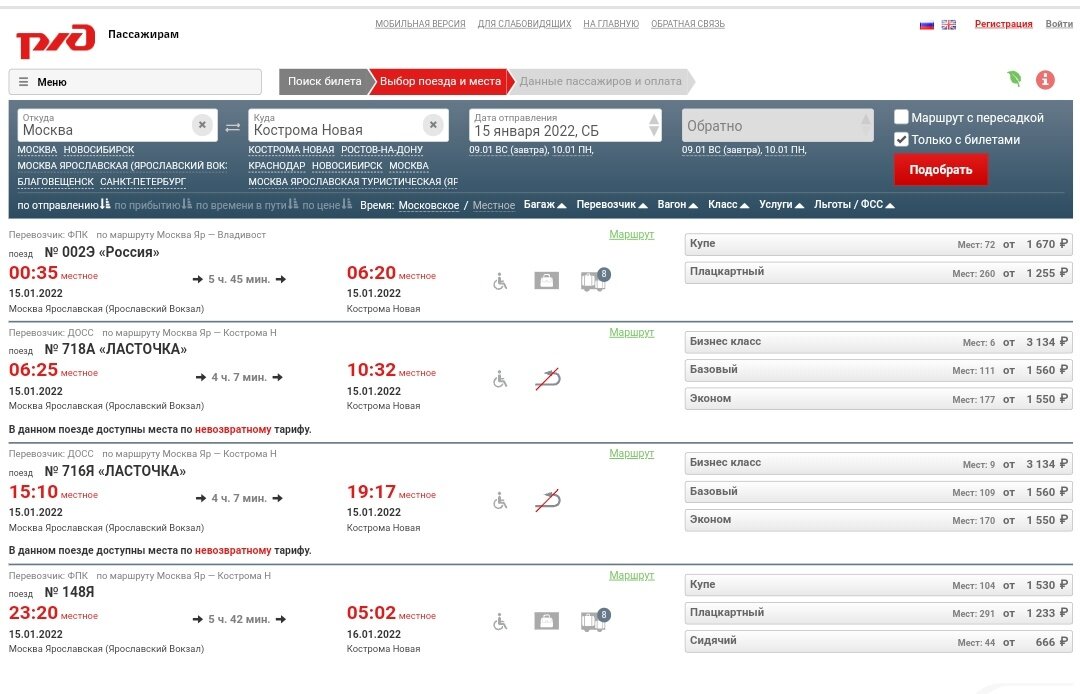Click the red Подобрать button
Viewport: 1080px width, 694px height.
tap(941, 169)
